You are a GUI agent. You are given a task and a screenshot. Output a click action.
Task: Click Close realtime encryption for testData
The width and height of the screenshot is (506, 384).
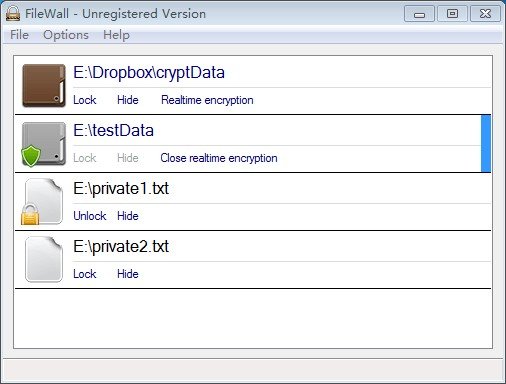pos(219,158)
